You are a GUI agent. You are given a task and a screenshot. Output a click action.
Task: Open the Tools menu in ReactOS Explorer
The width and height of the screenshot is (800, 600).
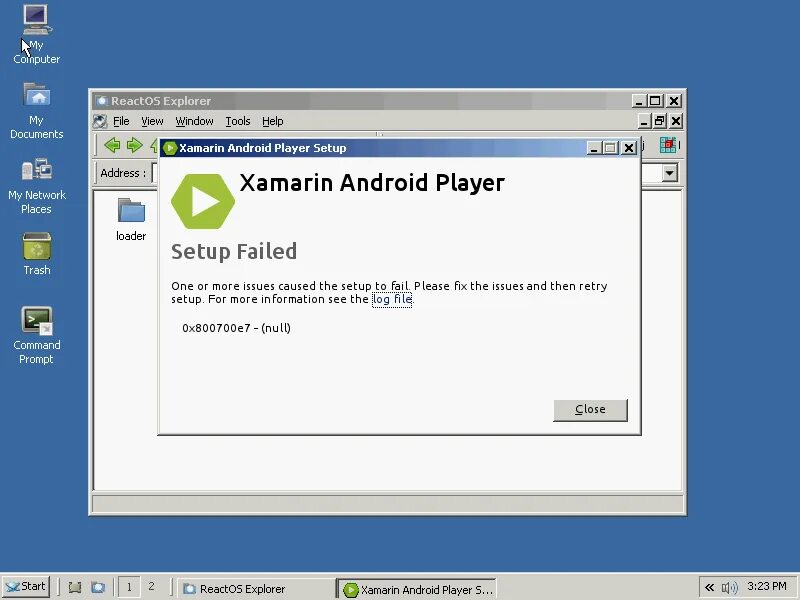(238, 121)
